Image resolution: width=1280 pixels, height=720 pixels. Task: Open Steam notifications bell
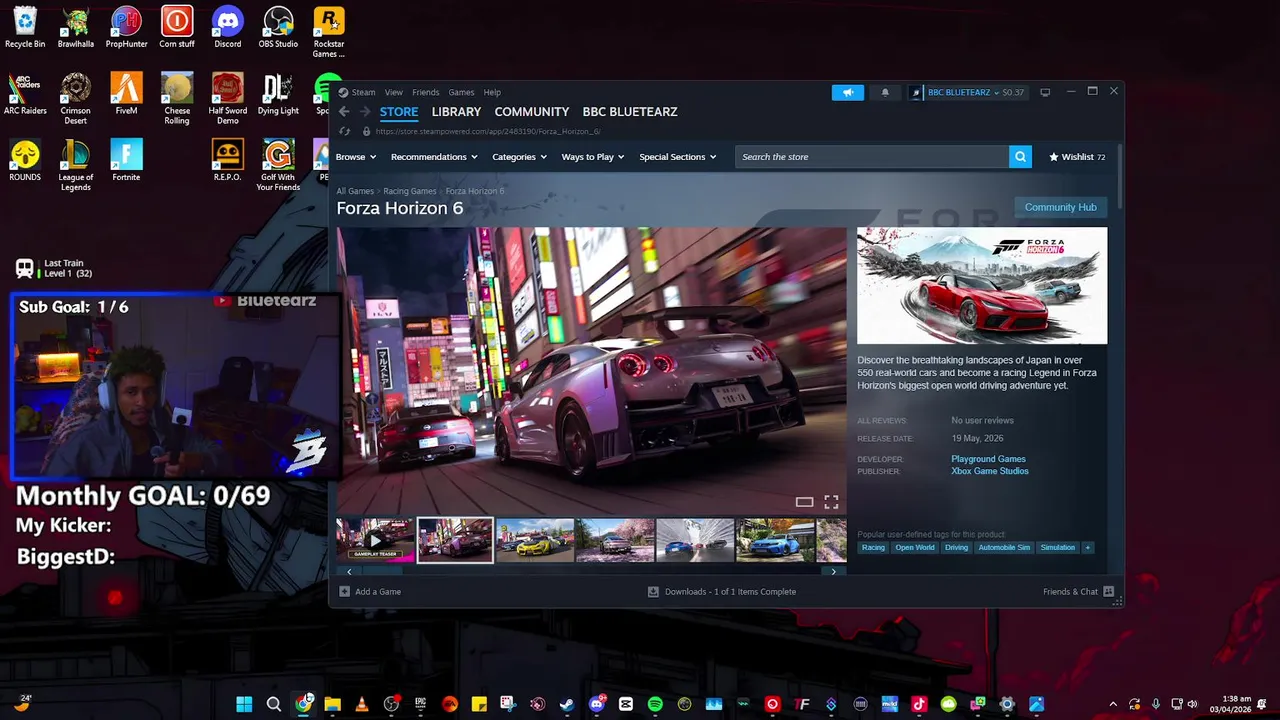click(x=885, y=92)
